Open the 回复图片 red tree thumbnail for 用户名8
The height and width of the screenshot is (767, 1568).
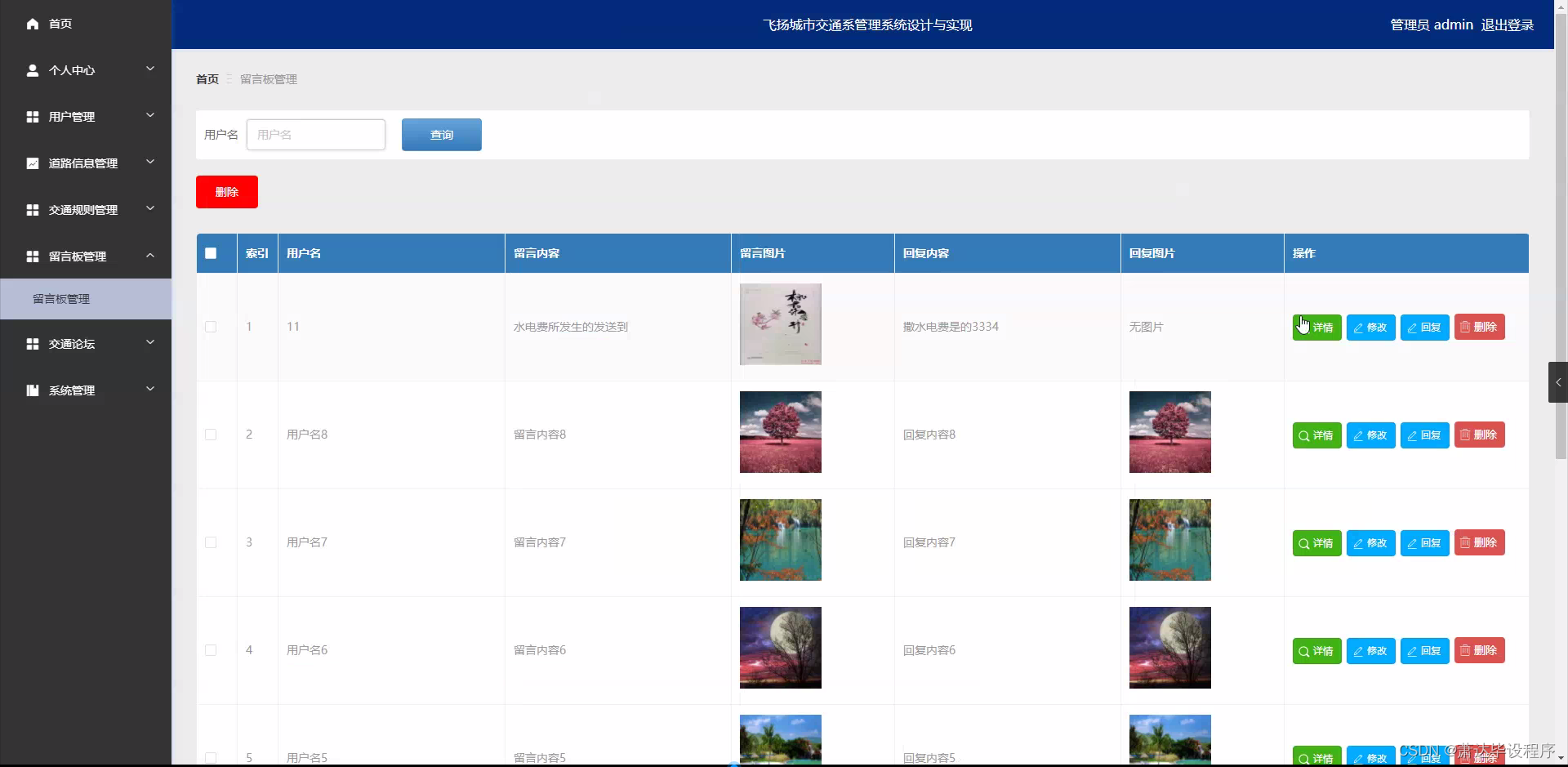click(x=1170, y=432)
